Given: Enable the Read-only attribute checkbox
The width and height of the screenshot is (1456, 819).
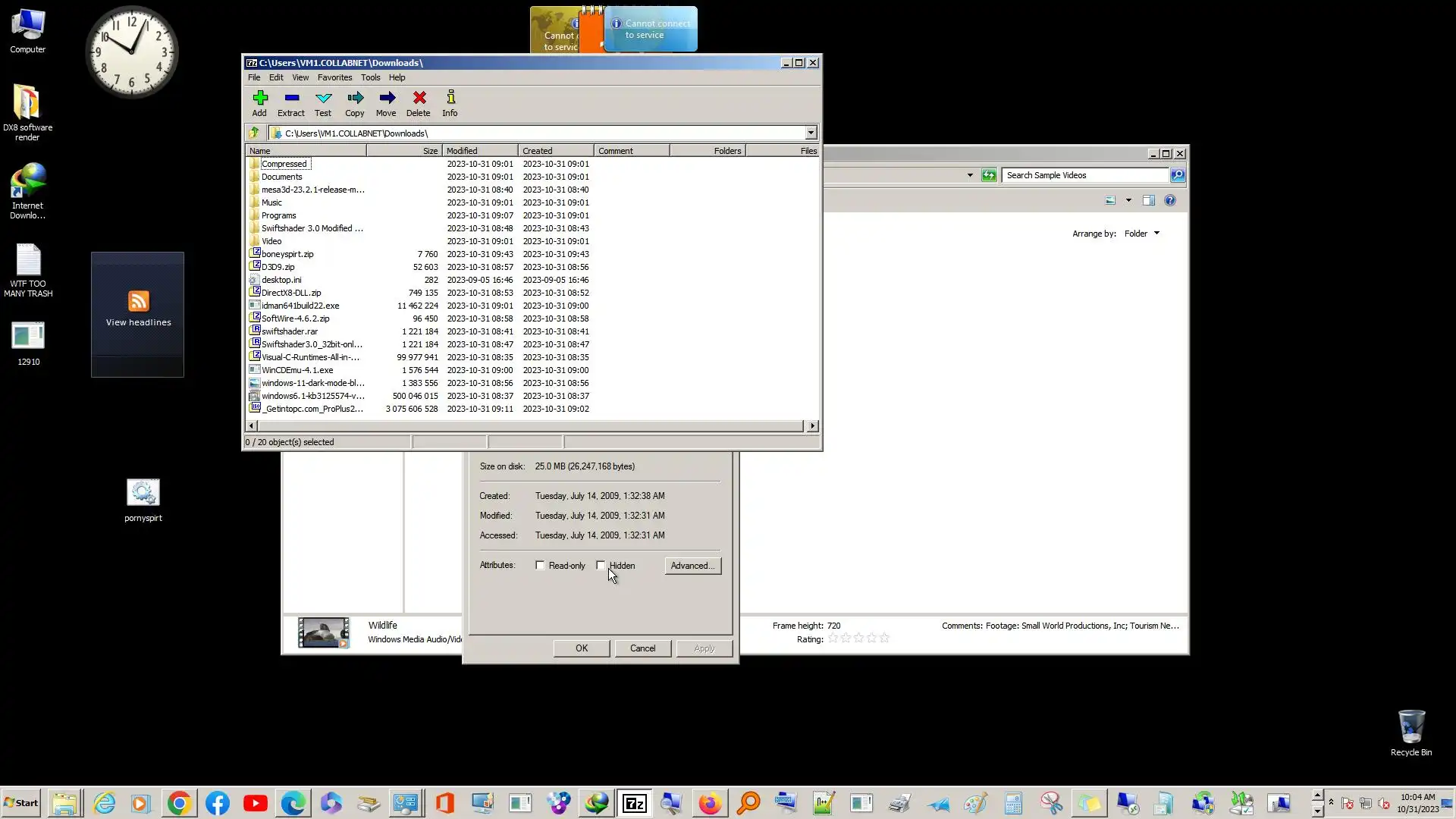Looking at the screenshot, I should click(541, 566).
